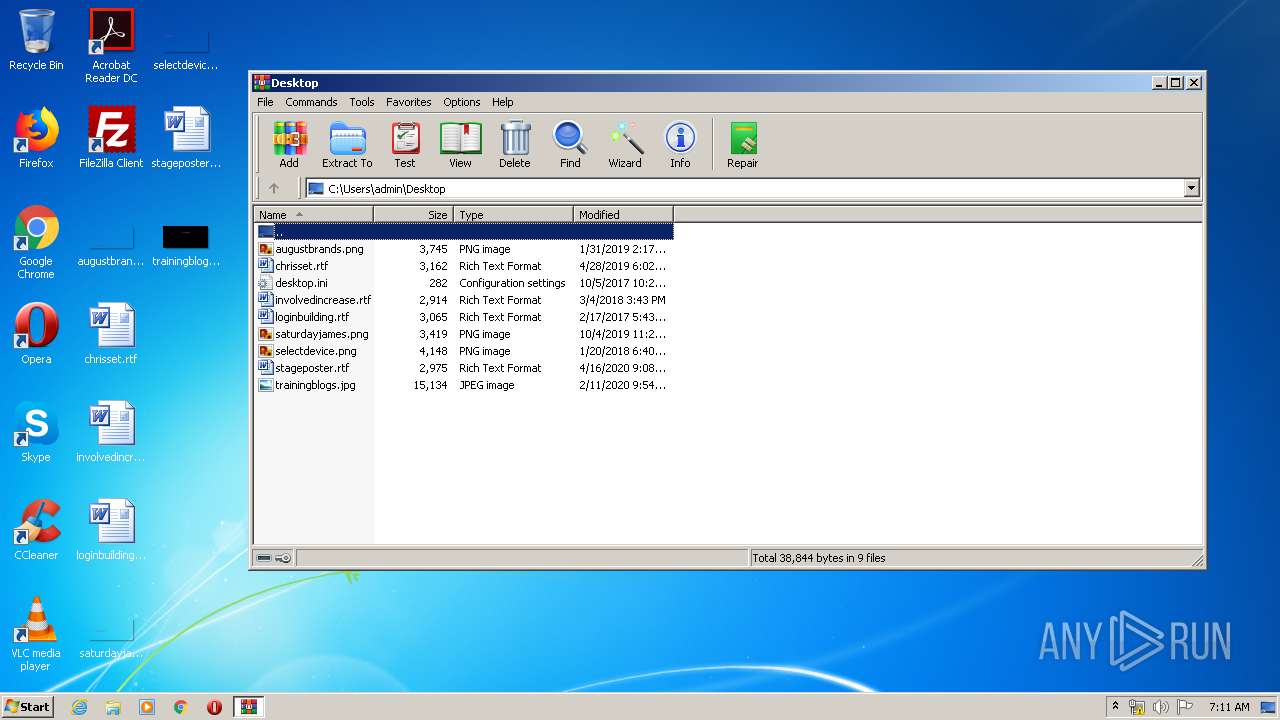The width and height of the screenshot is (1280, 720).
Task: Open the Tools menu
Action: [362, 102]
